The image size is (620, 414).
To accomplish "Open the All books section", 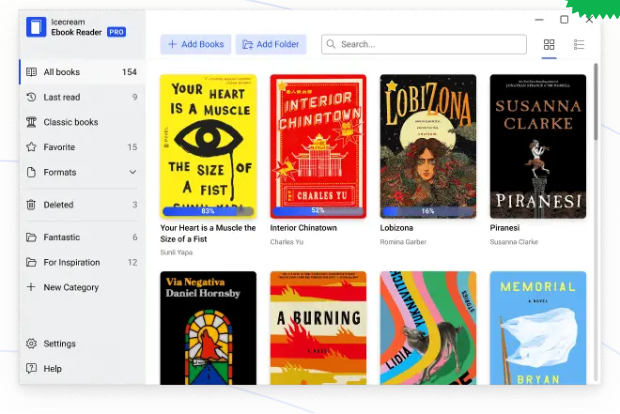I will pyautogui.click(x=82, y=72).
